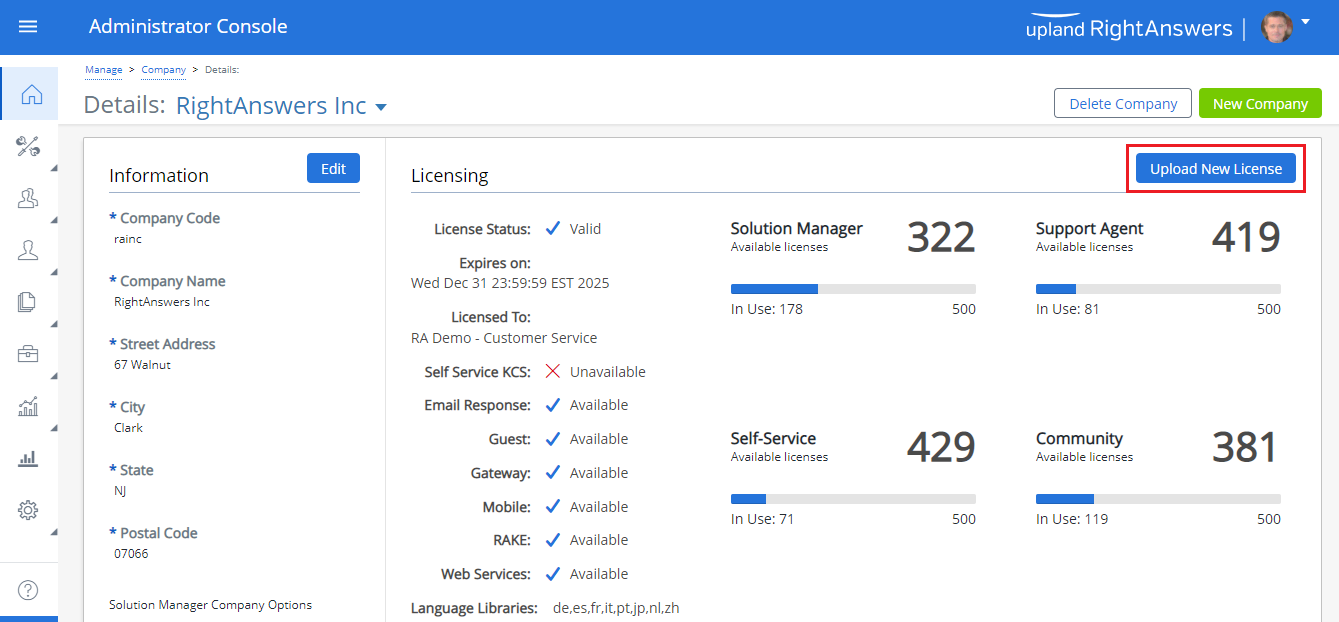Click the Solution Manager license usage bar
The image size is (1339, 622).
pos(853,289)
